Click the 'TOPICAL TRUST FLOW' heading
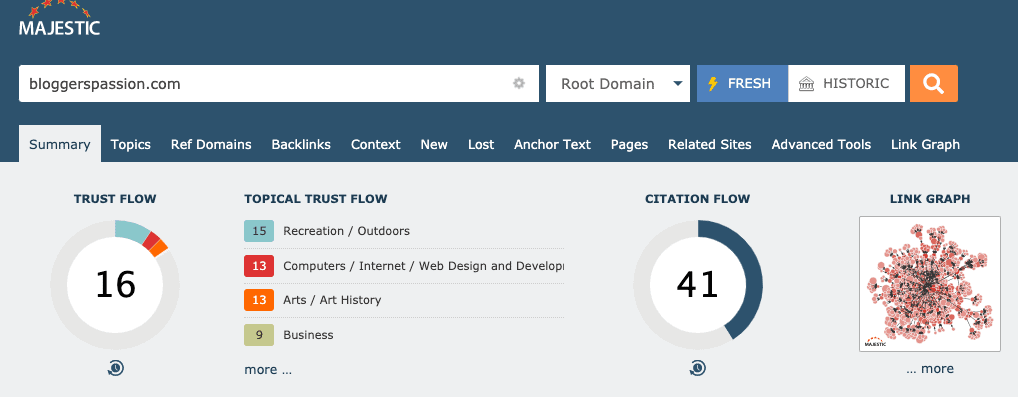Viewport: 1018px width, 402px height. [316, 199]
